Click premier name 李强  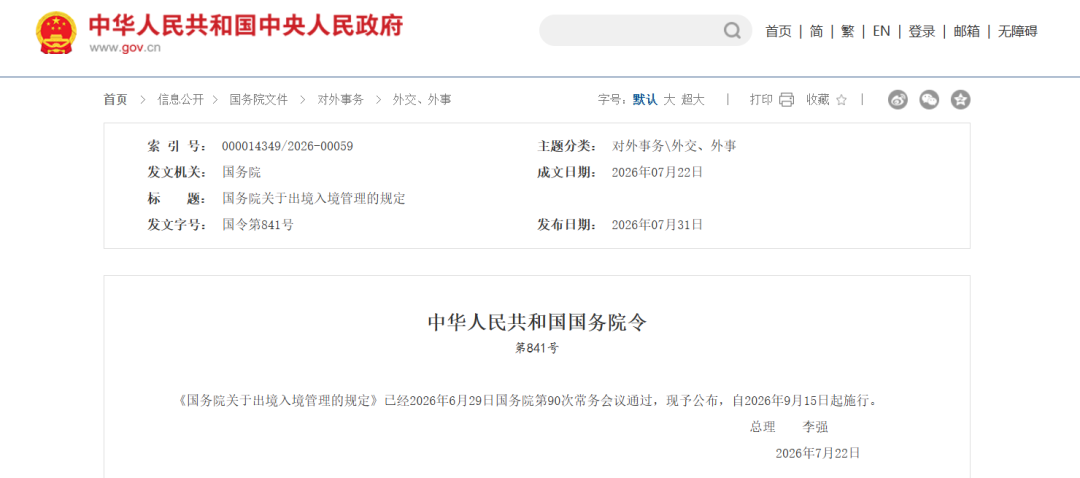[x=815, y=427]
